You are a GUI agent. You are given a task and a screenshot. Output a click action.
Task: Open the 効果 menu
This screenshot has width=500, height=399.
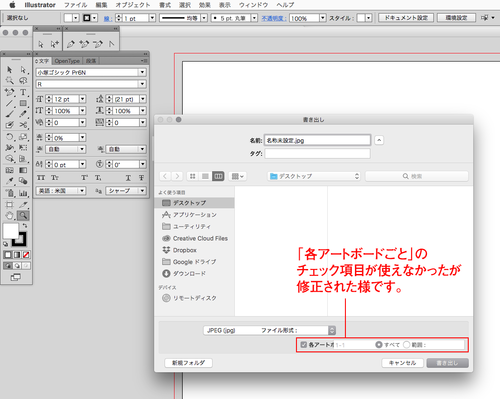205,5
